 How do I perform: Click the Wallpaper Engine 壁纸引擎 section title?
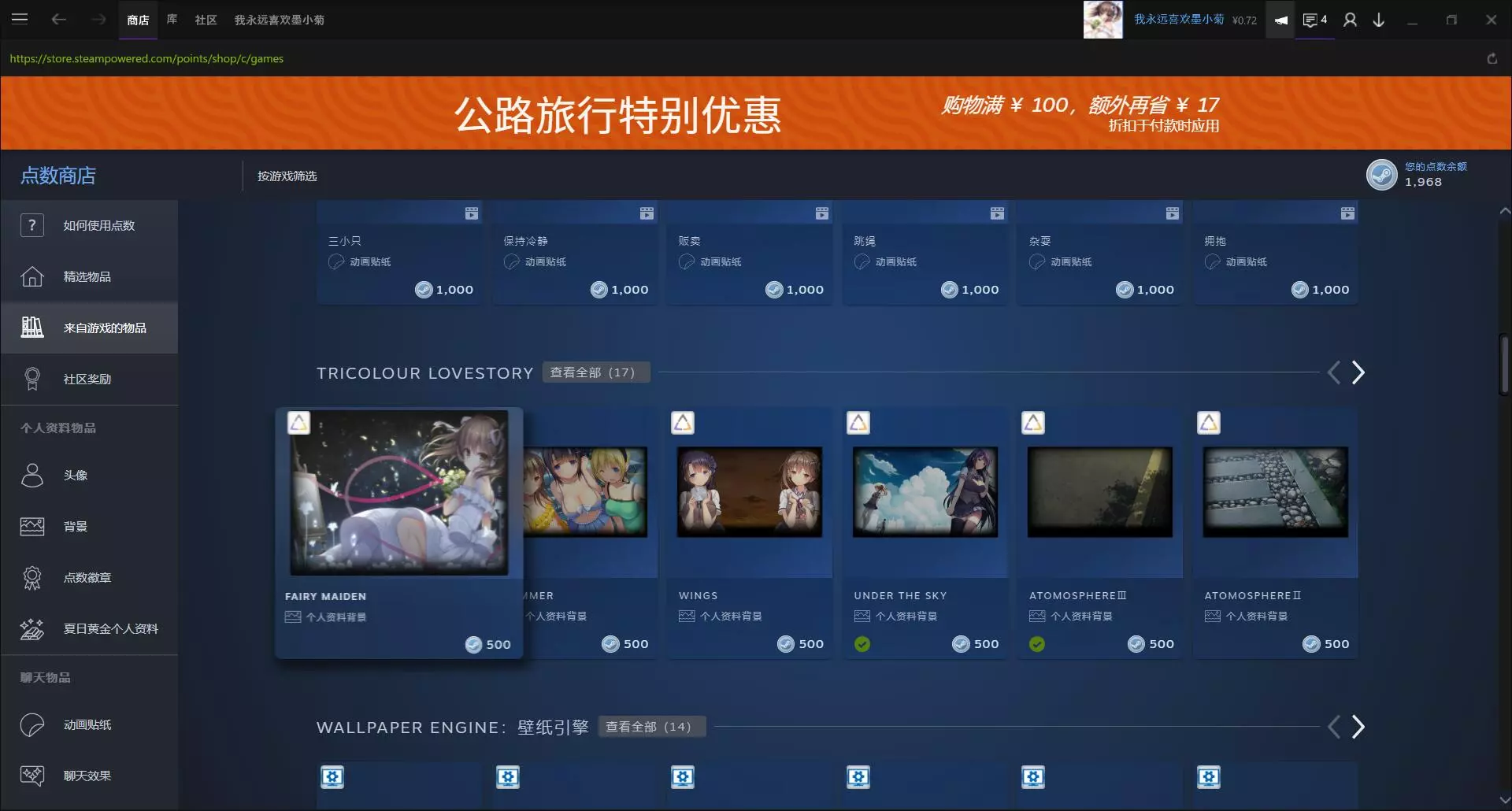[x=453, y=727]
